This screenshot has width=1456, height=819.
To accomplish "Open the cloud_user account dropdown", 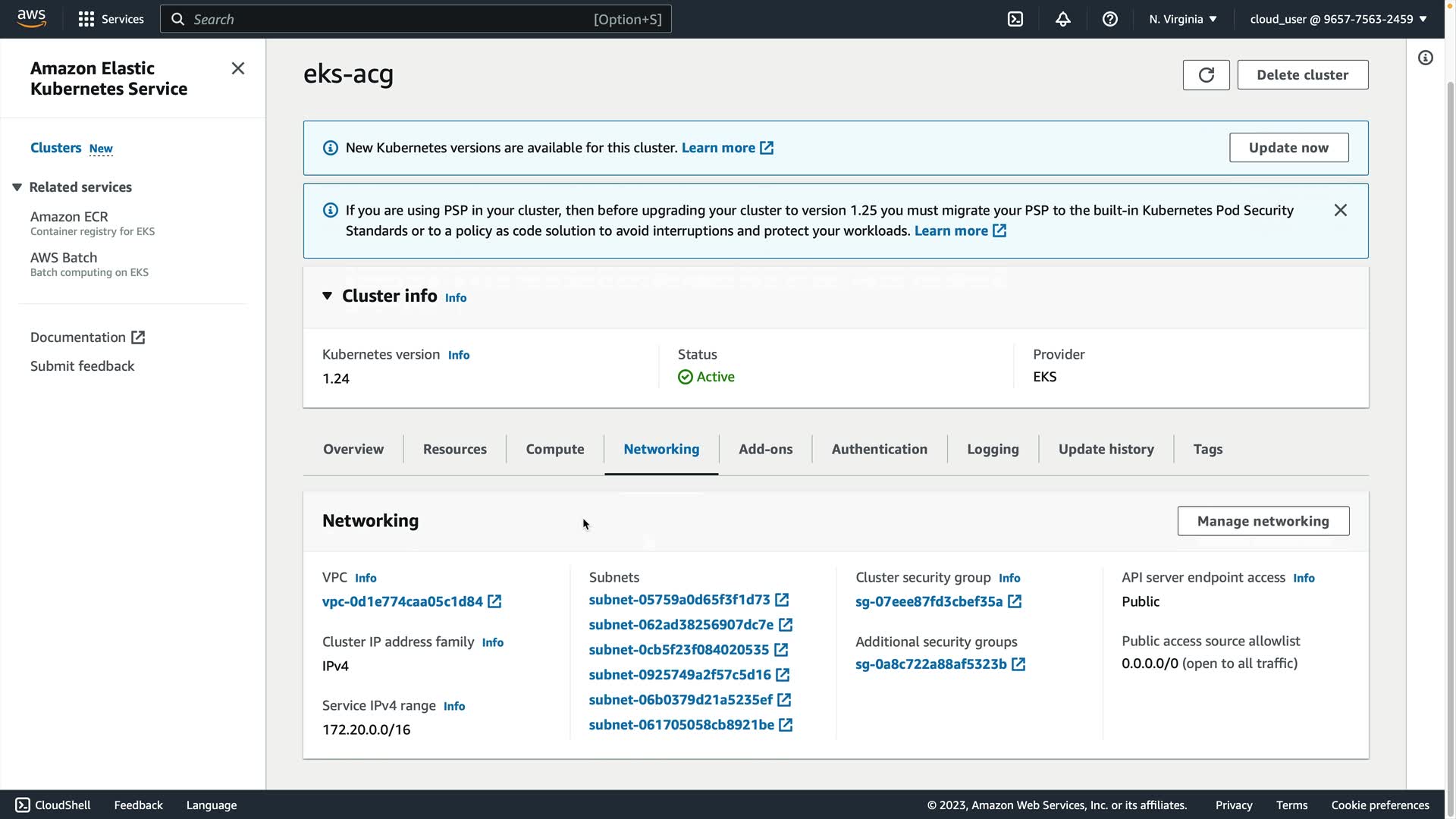I will pos(1338,19).
